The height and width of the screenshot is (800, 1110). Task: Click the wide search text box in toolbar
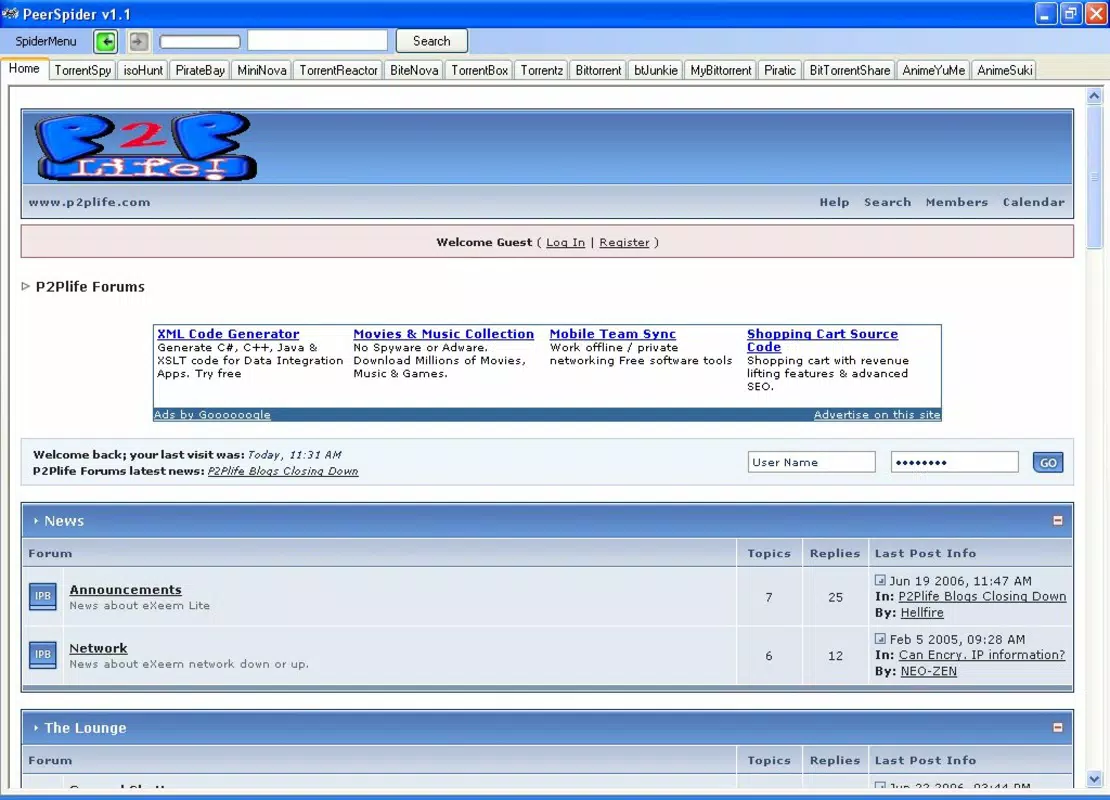tap(317, 41)
